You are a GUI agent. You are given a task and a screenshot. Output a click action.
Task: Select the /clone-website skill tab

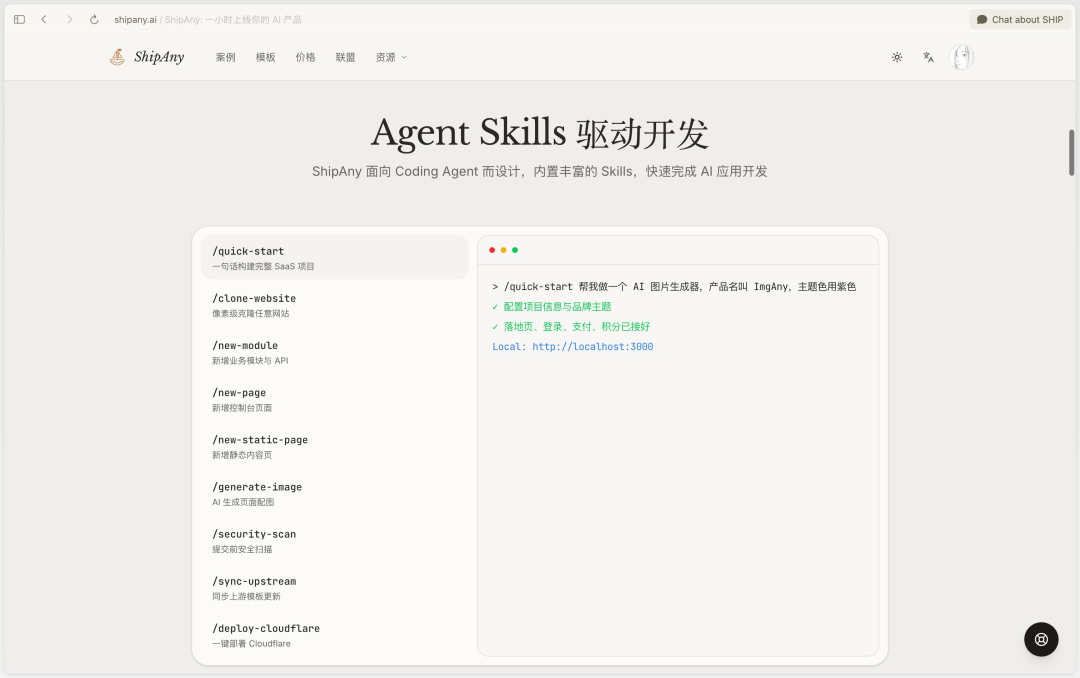[335, 305]
